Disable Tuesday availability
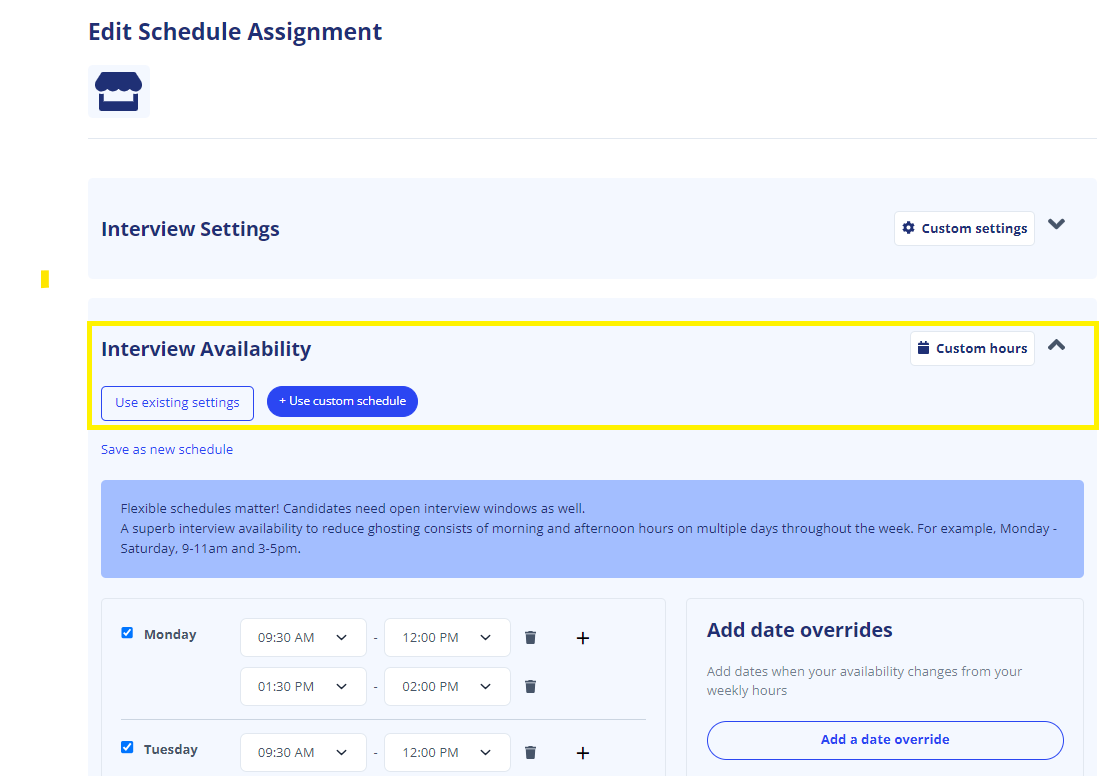 (127, 747)
